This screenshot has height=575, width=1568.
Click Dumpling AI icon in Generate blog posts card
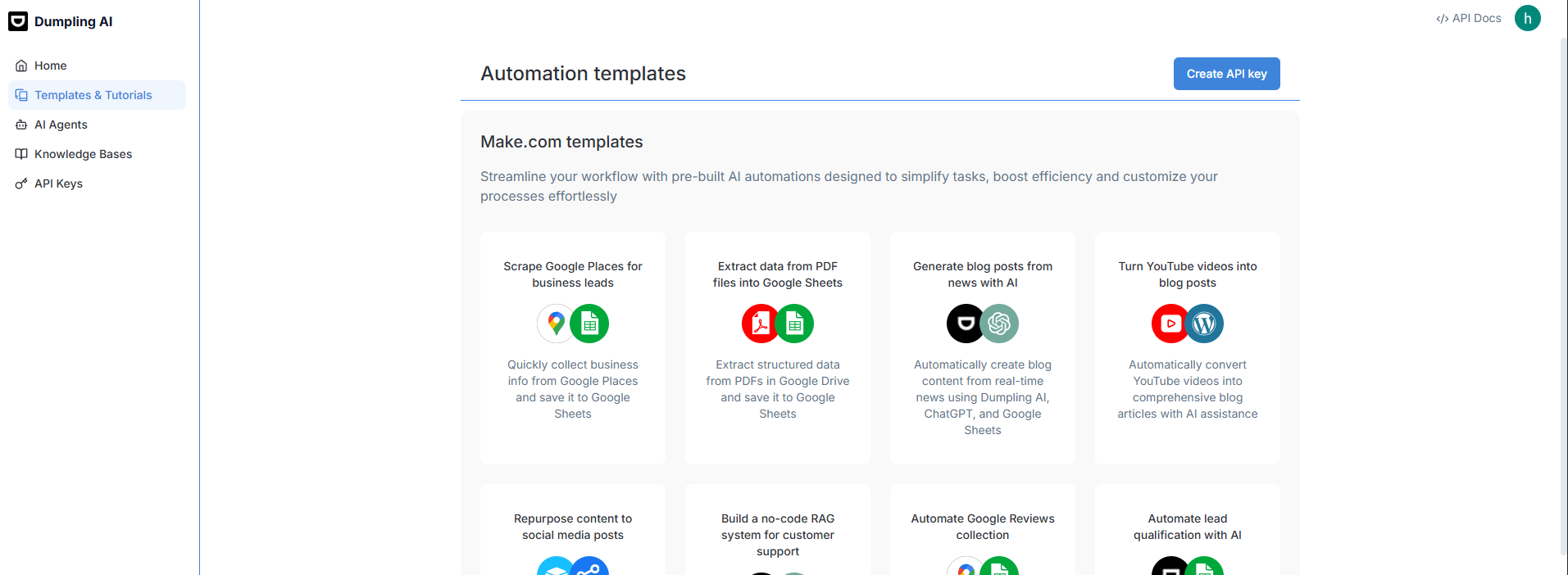click(966, 324)
